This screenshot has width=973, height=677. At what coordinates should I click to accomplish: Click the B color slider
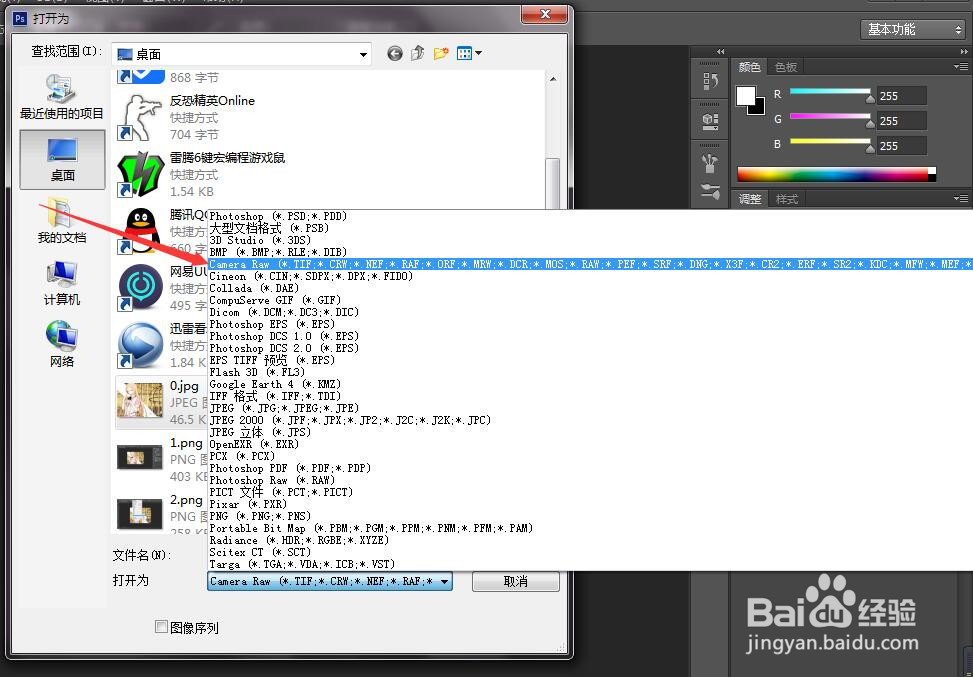click(x=830, y=141)
